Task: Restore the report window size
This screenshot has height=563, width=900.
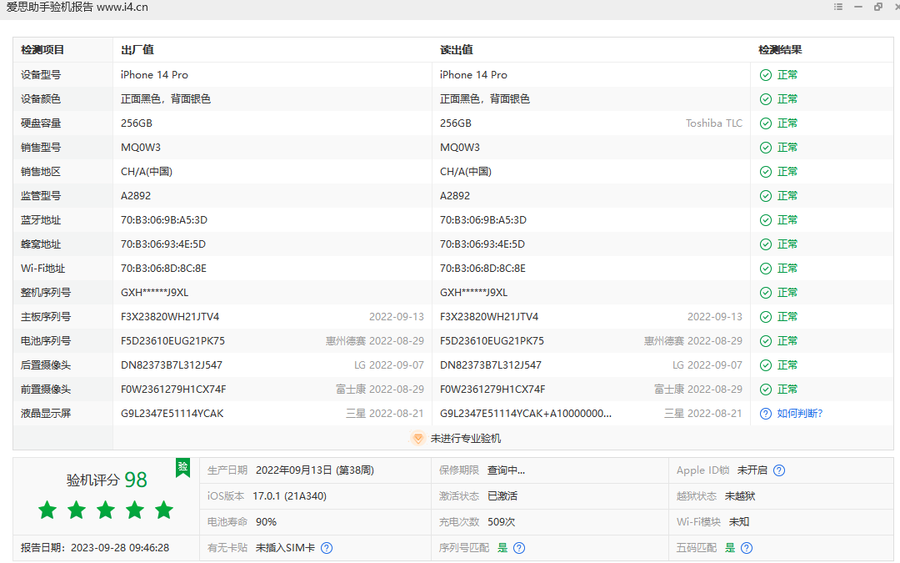Action: [x=878, y=7]
